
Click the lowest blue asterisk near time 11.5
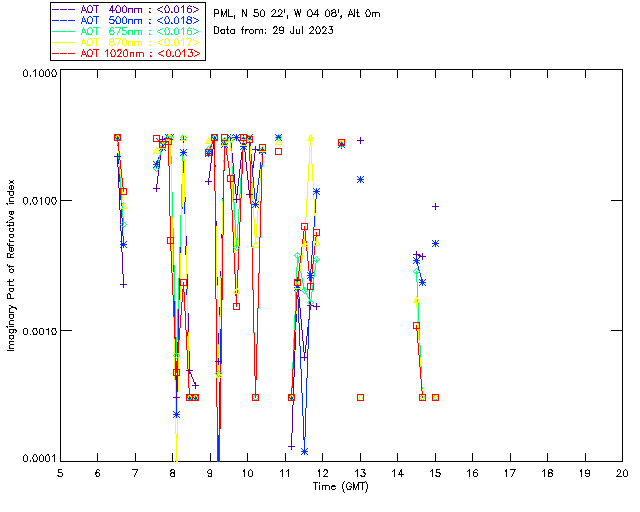tap(304, 452)
